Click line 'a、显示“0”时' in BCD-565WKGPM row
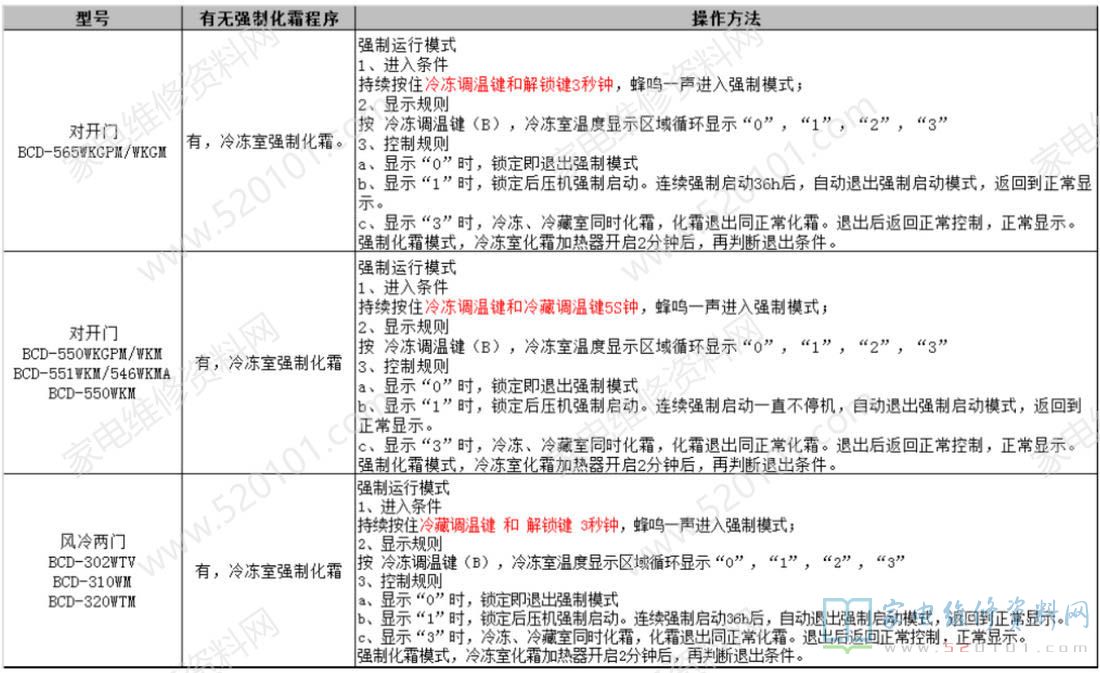Viewport: 1100px width, 673px height. click(498, 164)
